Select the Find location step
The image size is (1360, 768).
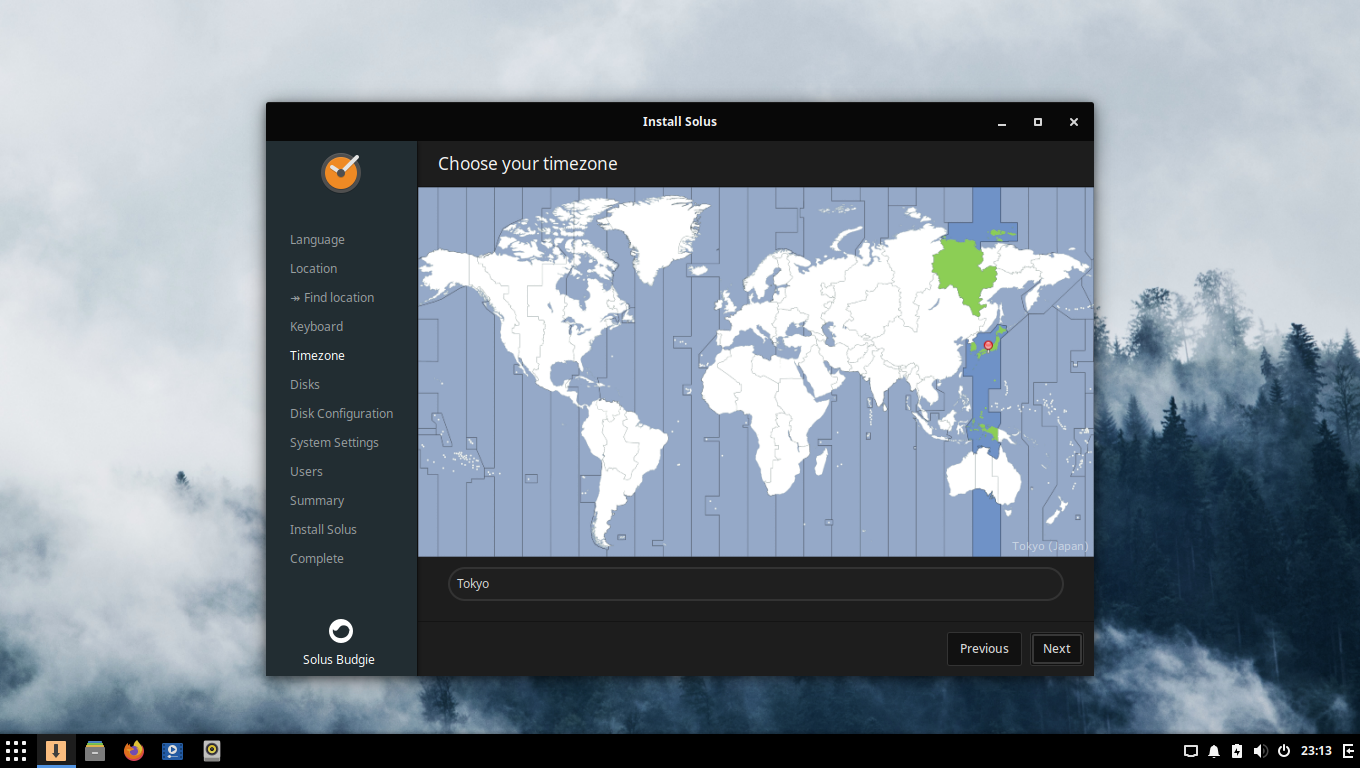click(x=332, y=298)
